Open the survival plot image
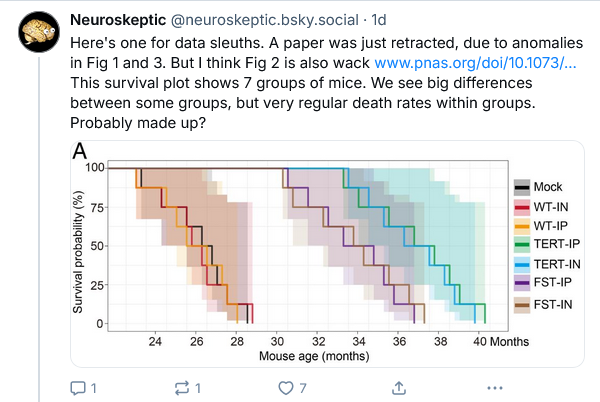 [300, 250]
